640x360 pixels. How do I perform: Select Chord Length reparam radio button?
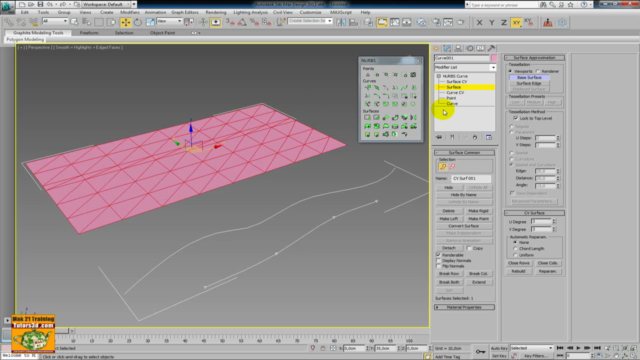515,249
